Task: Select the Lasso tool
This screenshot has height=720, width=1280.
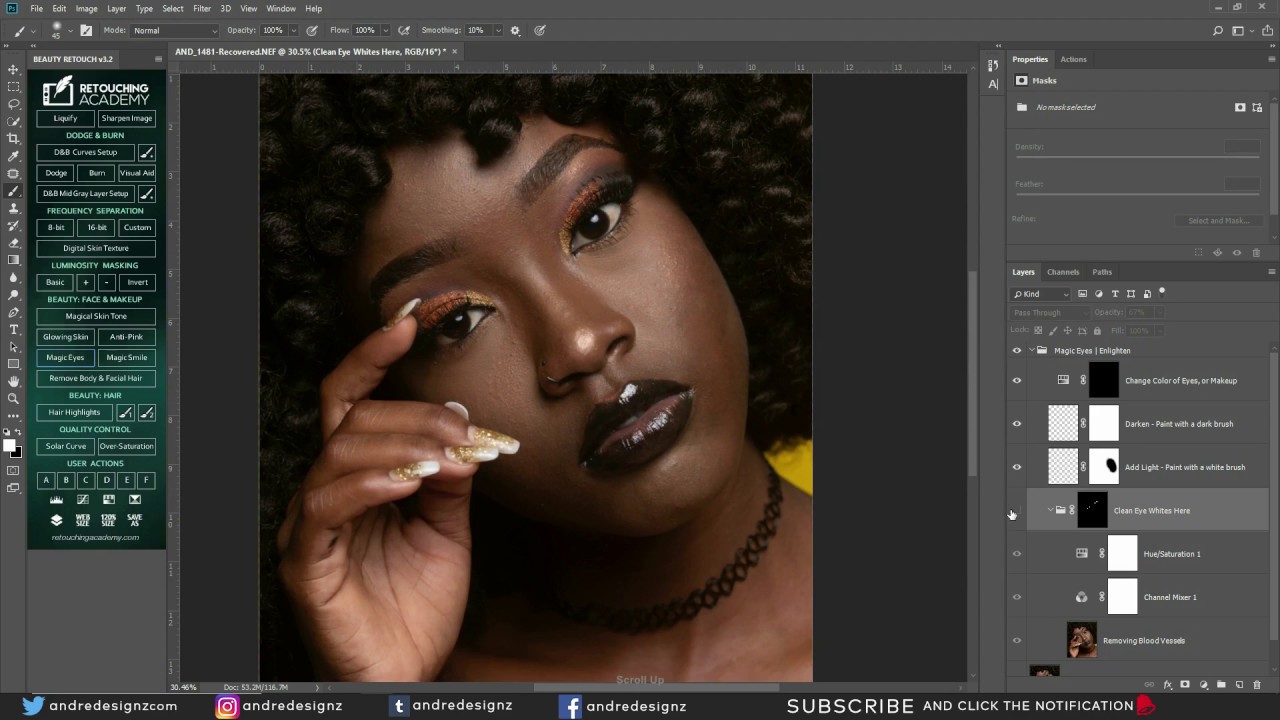Action: pyautogui.click(x=14, y=104)
